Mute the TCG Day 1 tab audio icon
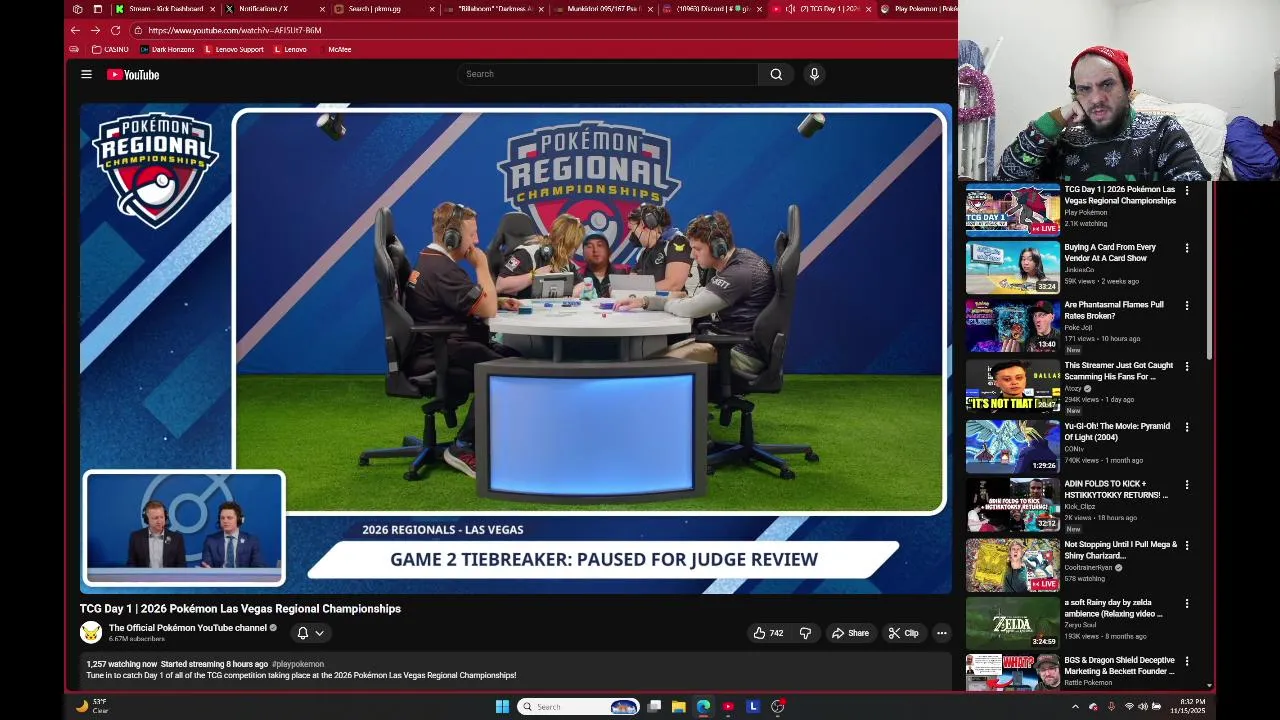 coord(790,9)
